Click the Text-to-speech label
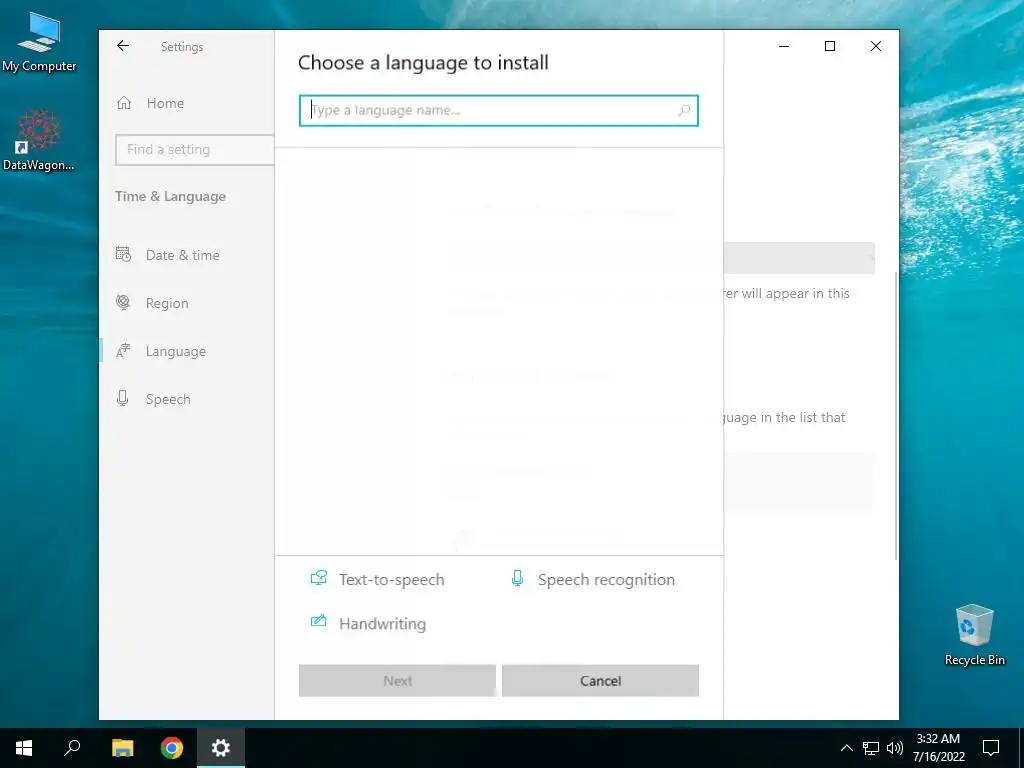This screenshot has width=1024, height=768. [391, 580]
